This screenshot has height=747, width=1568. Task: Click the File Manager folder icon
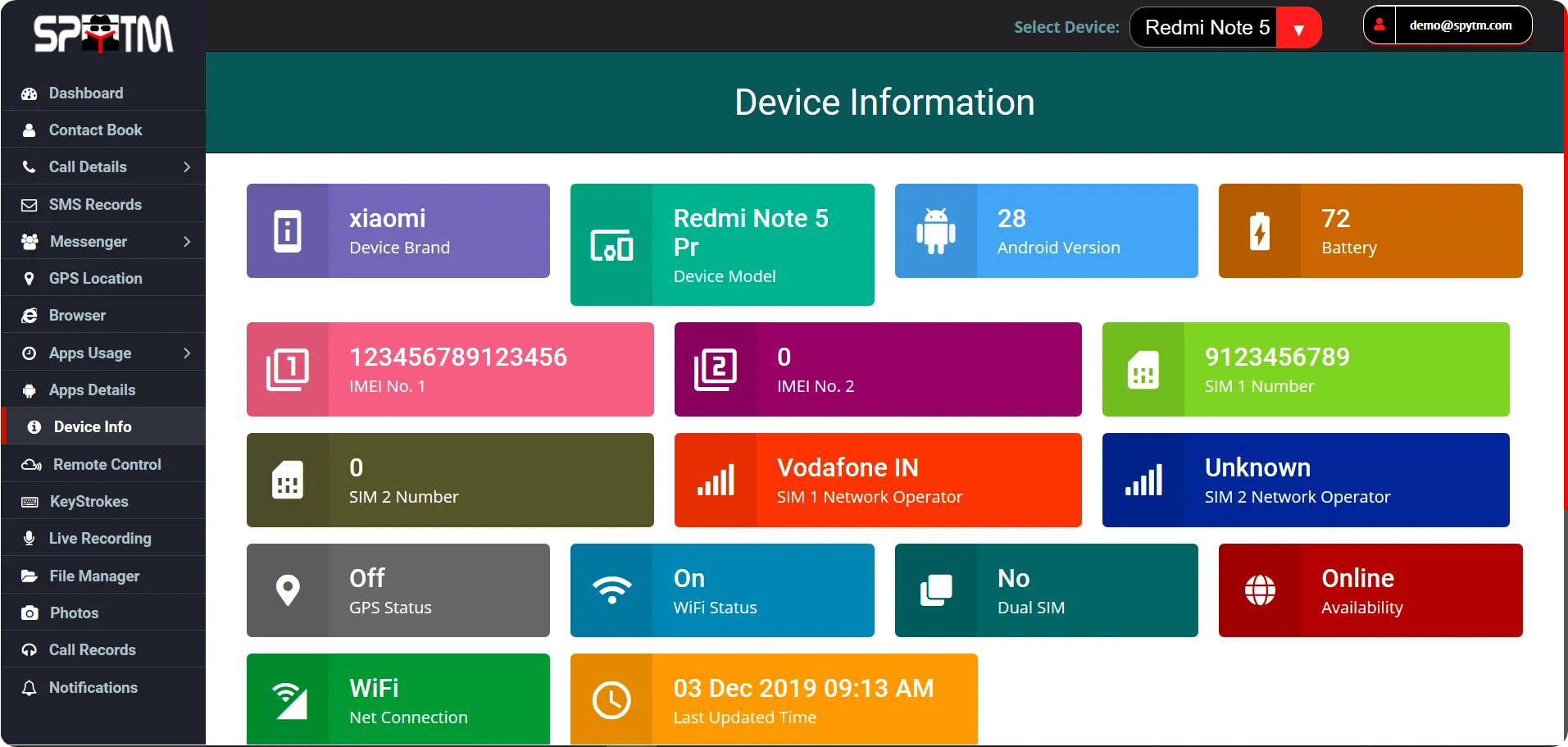(x=29, y=576)
